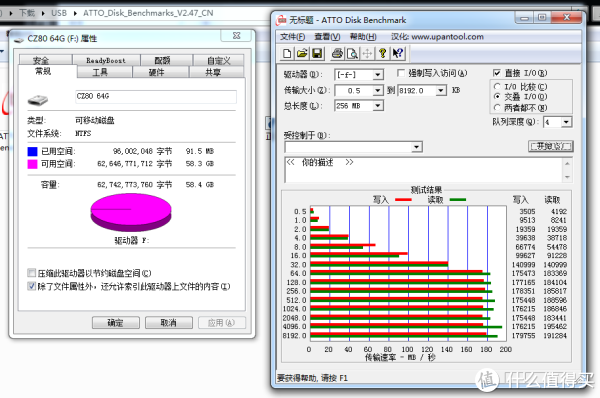
Task: Click the yellow question mark About icon
Action: click(382, 53)
